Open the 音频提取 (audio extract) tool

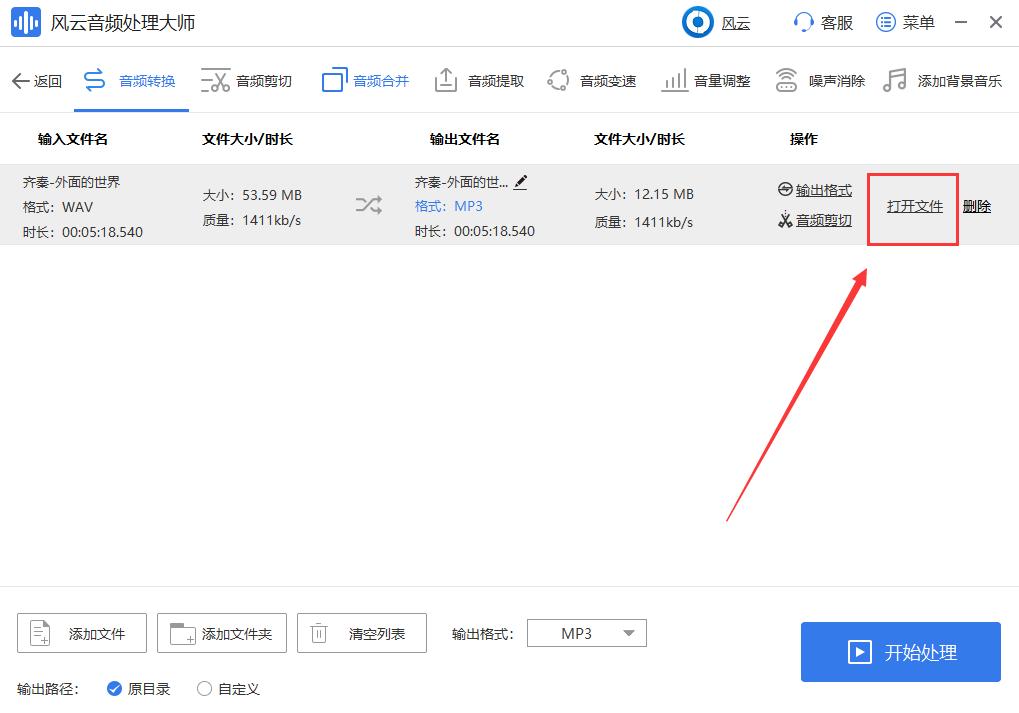click(479, 83)
